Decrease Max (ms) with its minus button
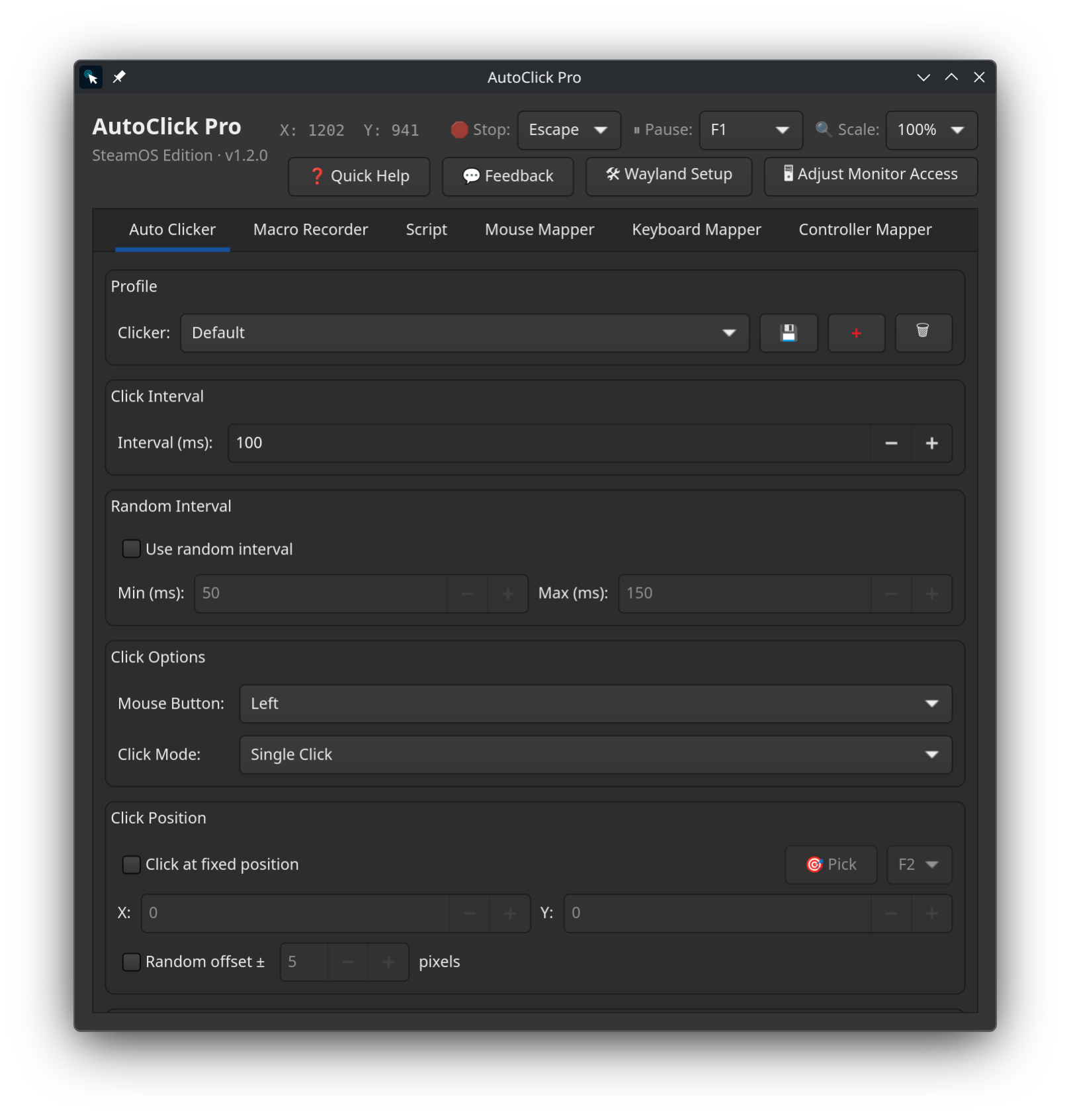 click(x=891, y=593)
